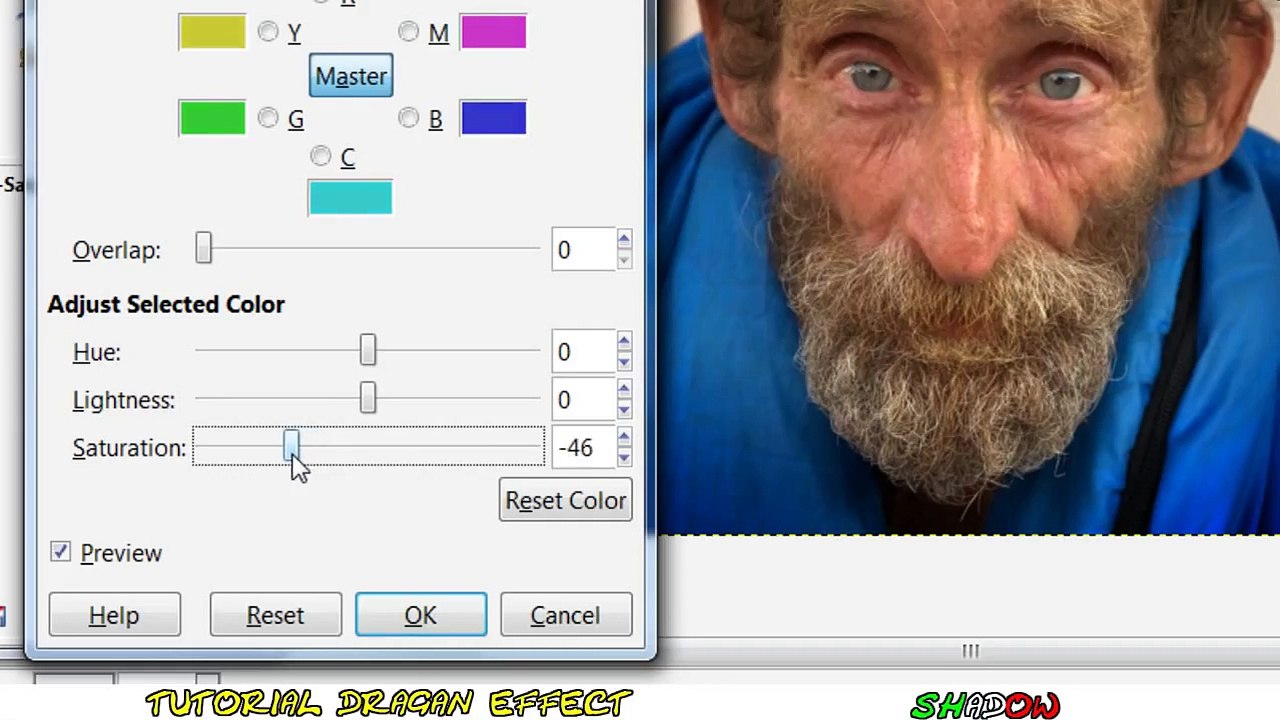
Task: Decrease Saturation with its down arrow
Action: [624, 458]
